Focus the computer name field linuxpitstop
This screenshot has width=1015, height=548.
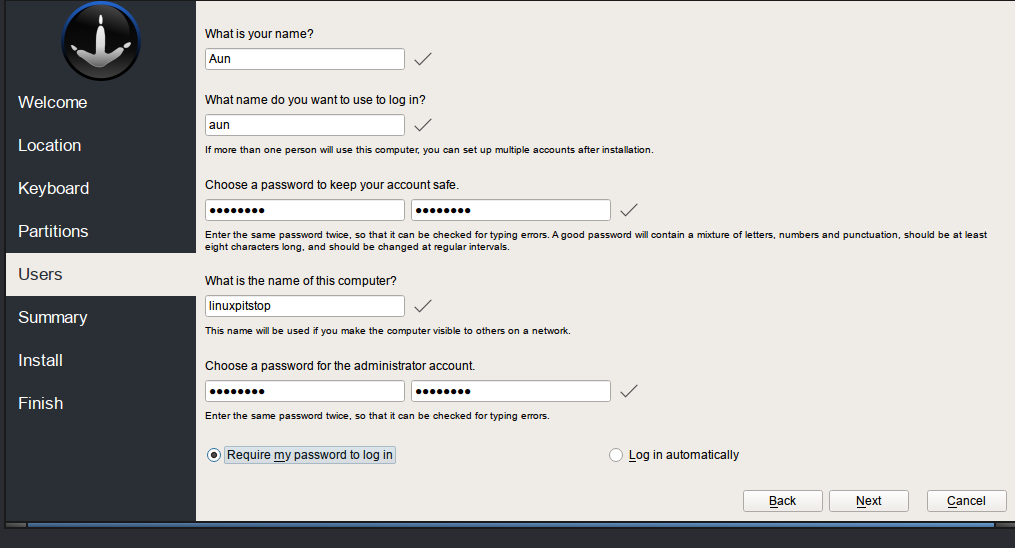305,306
